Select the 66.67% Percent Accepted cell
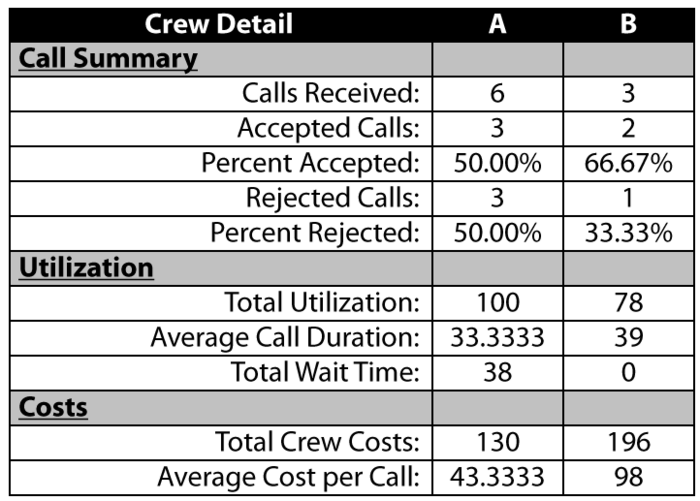 point(629,163)
